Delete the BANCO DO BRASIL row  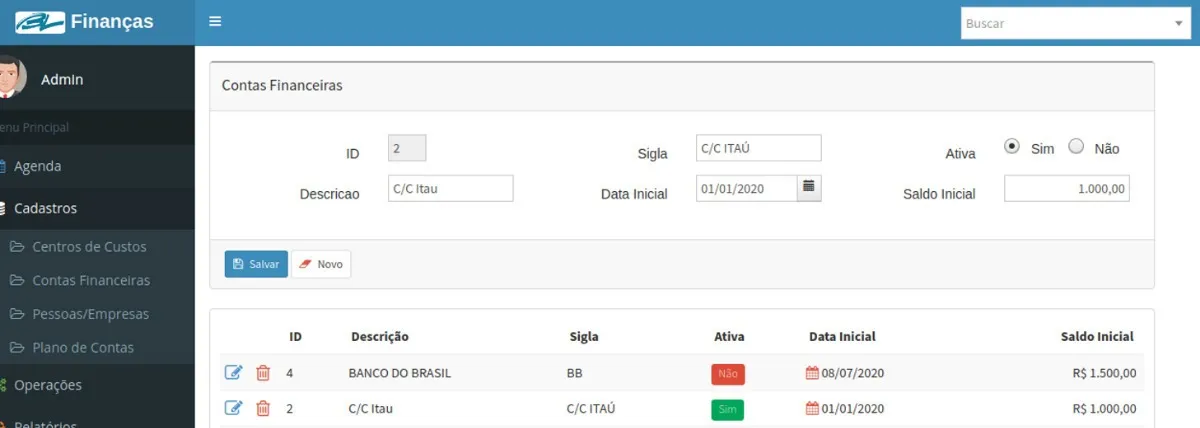pyautogui.click(x=263, y=373)
